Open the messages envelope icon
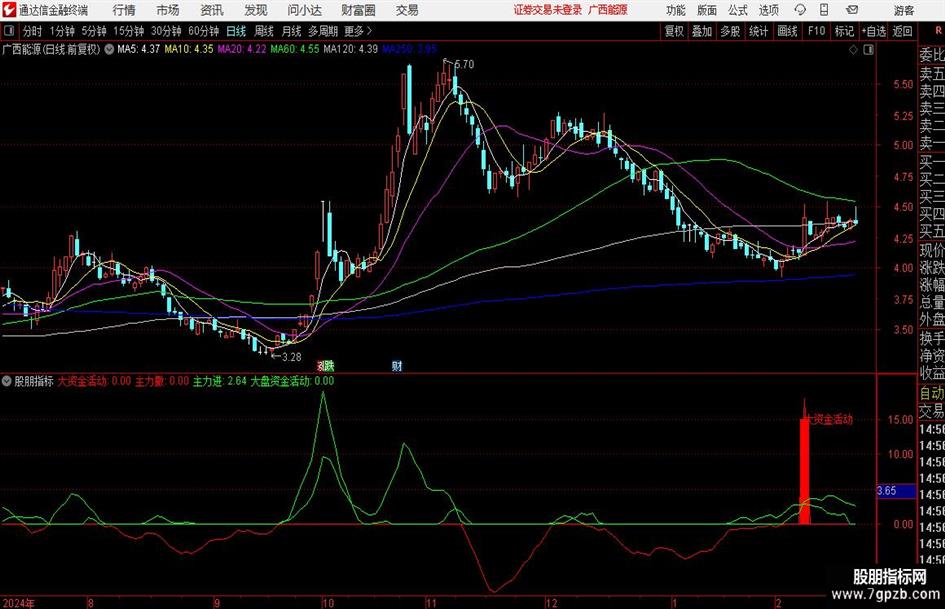The image size is (945, 609). coord(852,10)
